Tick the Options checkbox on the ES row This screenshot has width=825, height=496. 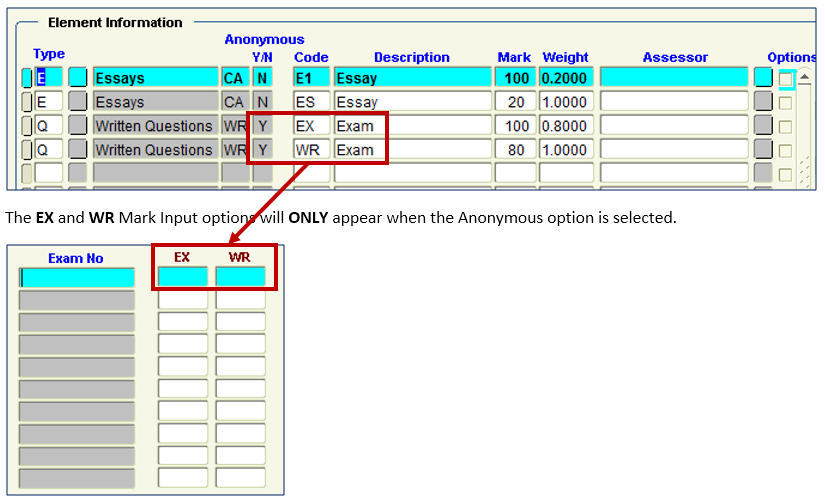(786, 102)
